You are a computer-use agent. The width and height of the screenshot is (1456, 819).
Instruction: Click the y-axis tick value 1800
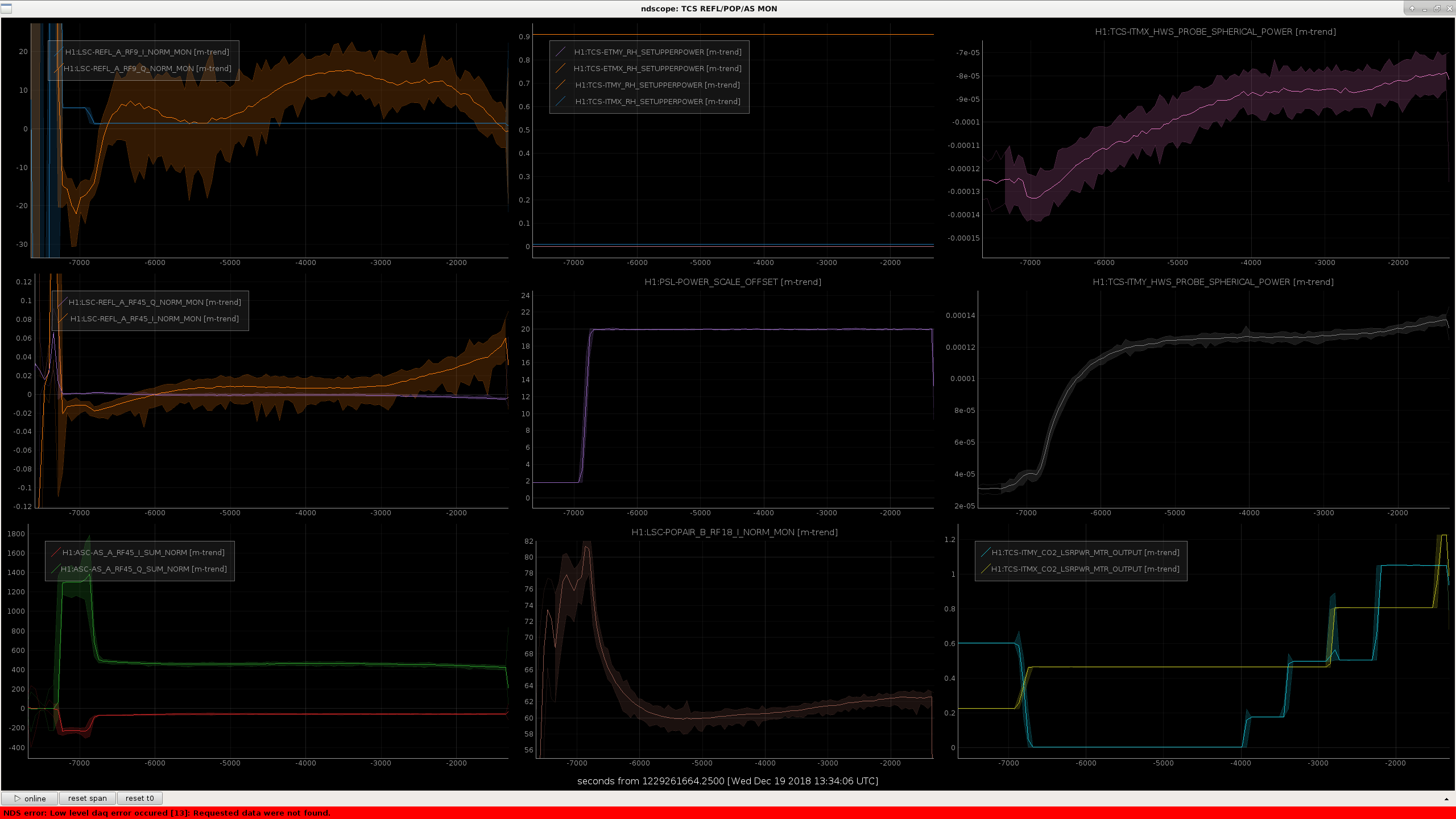(16, 534)
